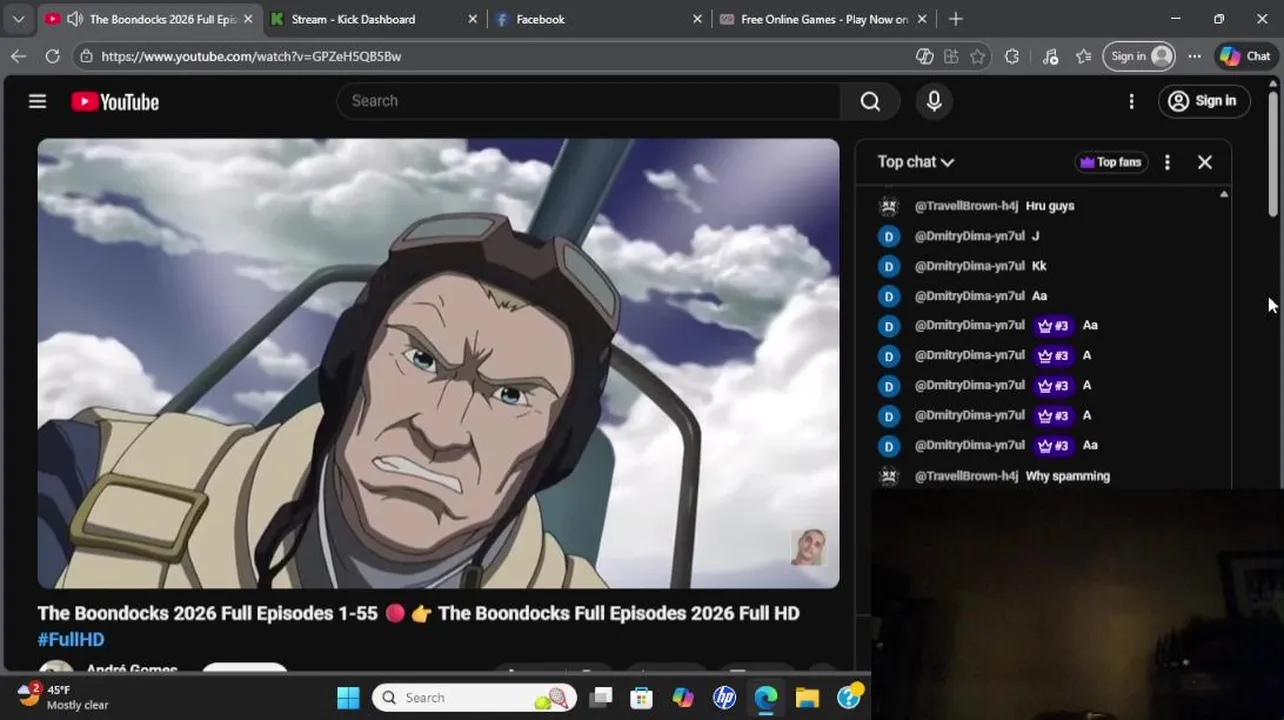Open the Favorites list icon
This screenshot has height=720, width=1284.
pos(1084,56)
